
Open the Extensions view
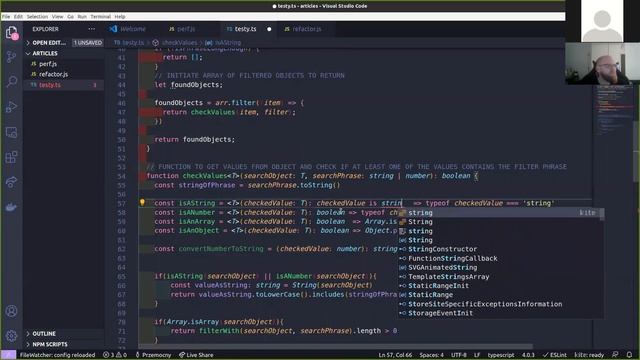11,157
